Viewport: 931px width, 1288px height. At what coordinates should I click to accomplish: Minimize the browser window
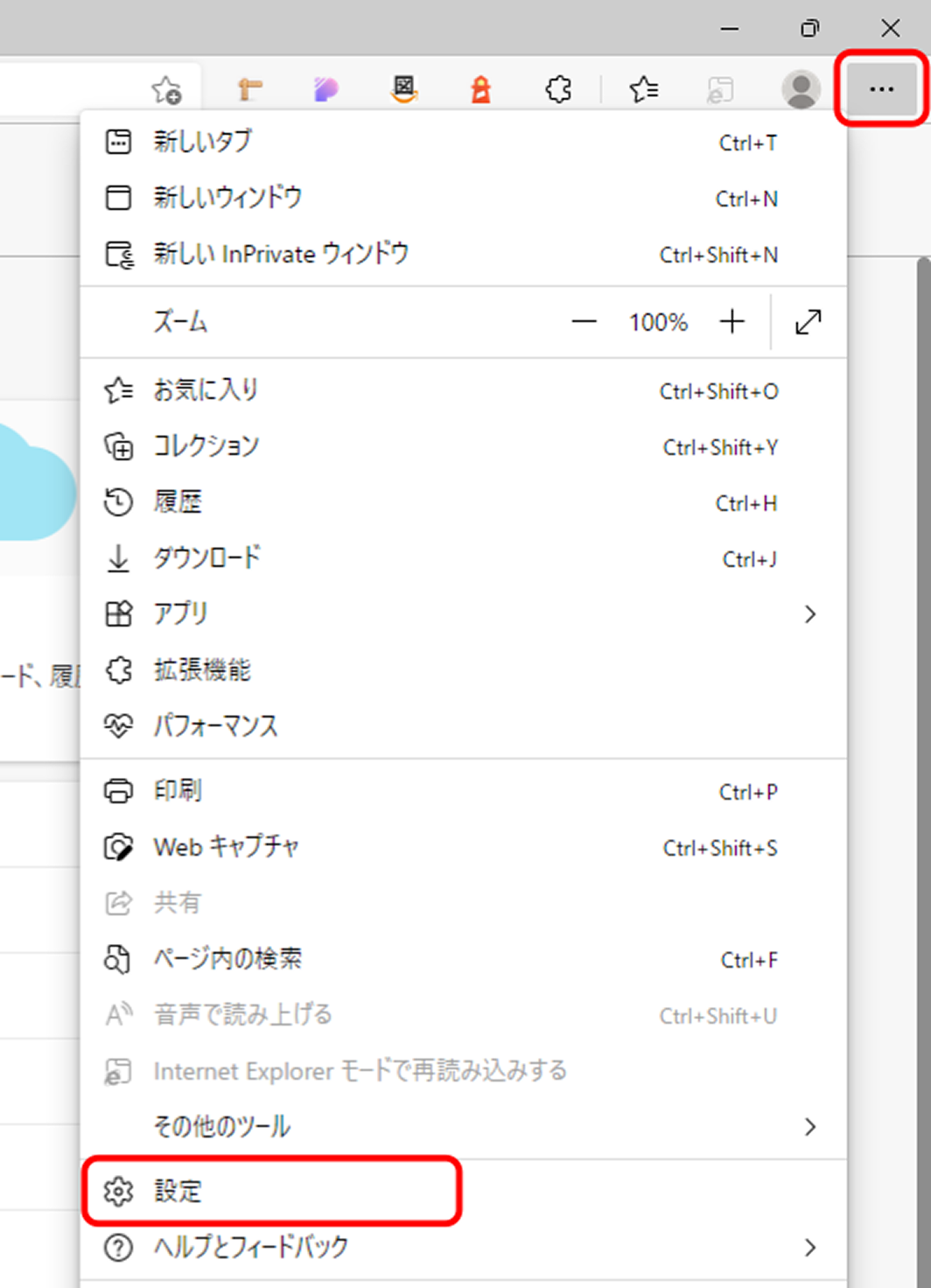point(730,28)
